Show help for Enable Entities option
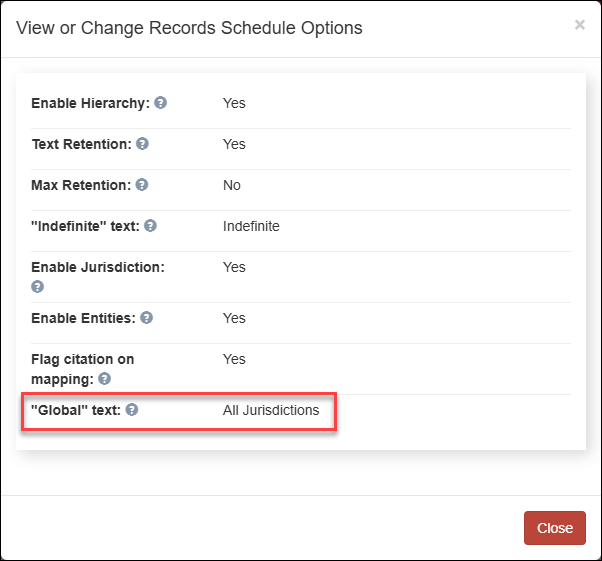Screen dimensions: 602x561 coord(146,318)
